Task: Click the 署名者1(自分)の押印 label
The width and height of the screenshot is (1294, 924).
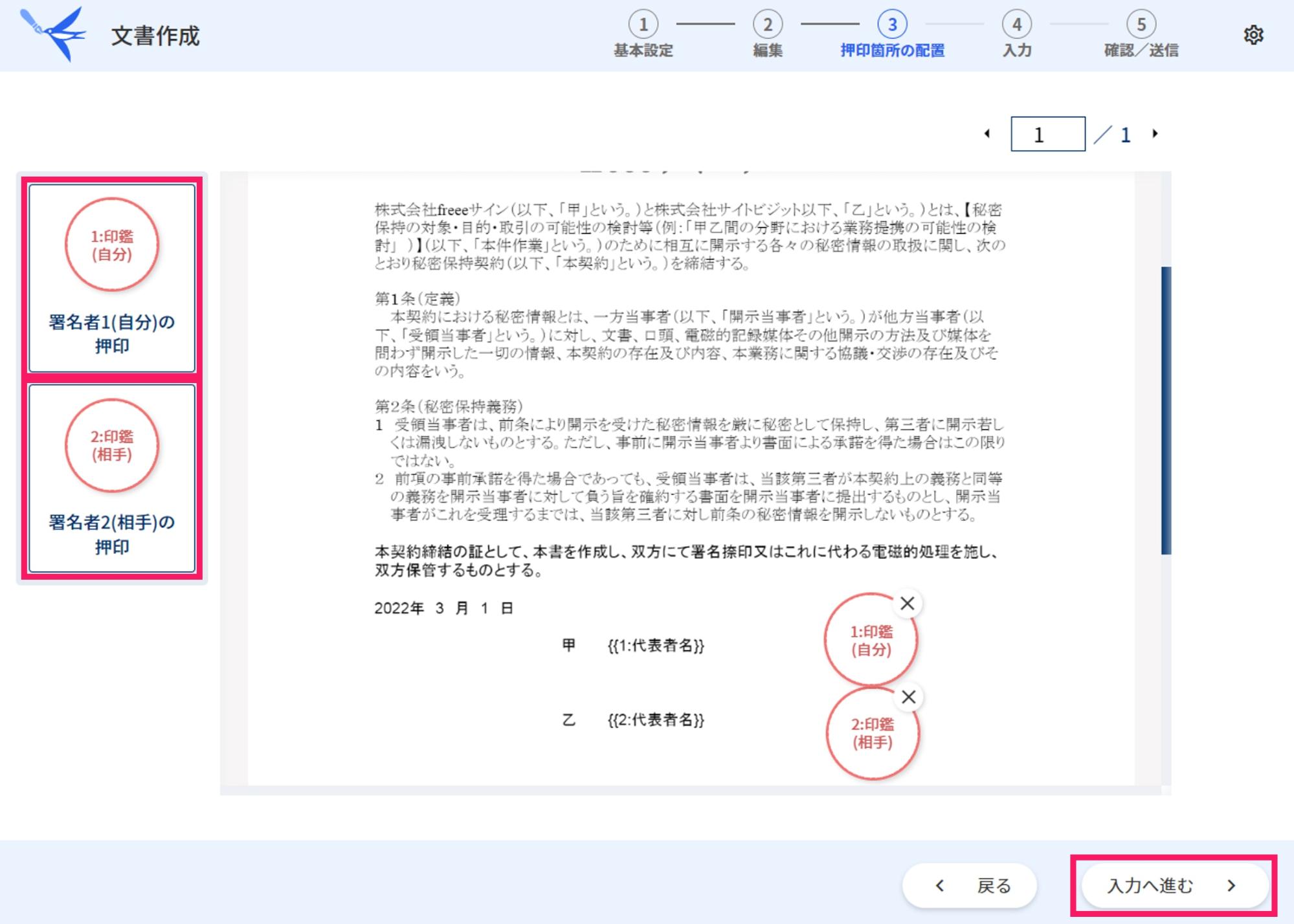Action: 112,333
